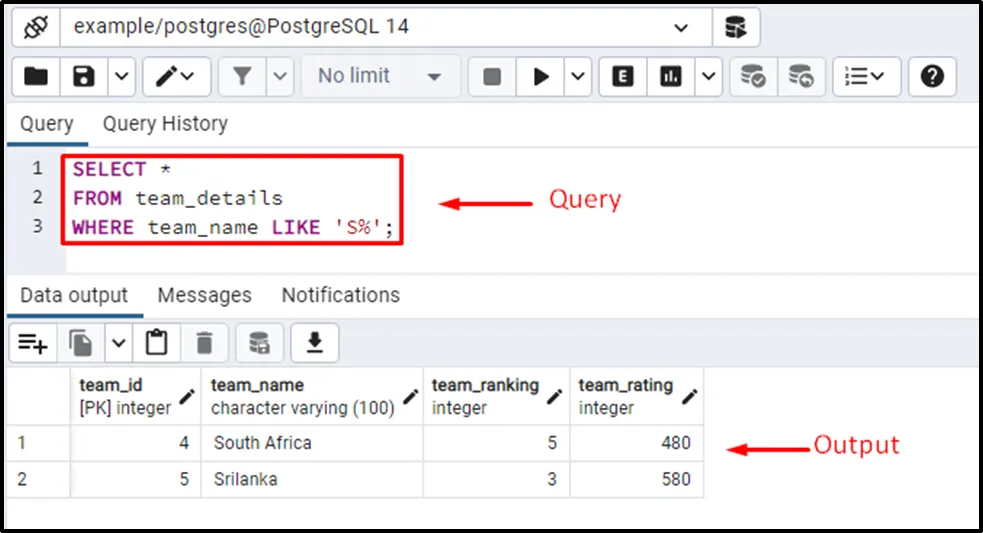The height and width of the screenshot is (533, 983).
Task: Click the Explain query E icon
Action: [623, 77]
